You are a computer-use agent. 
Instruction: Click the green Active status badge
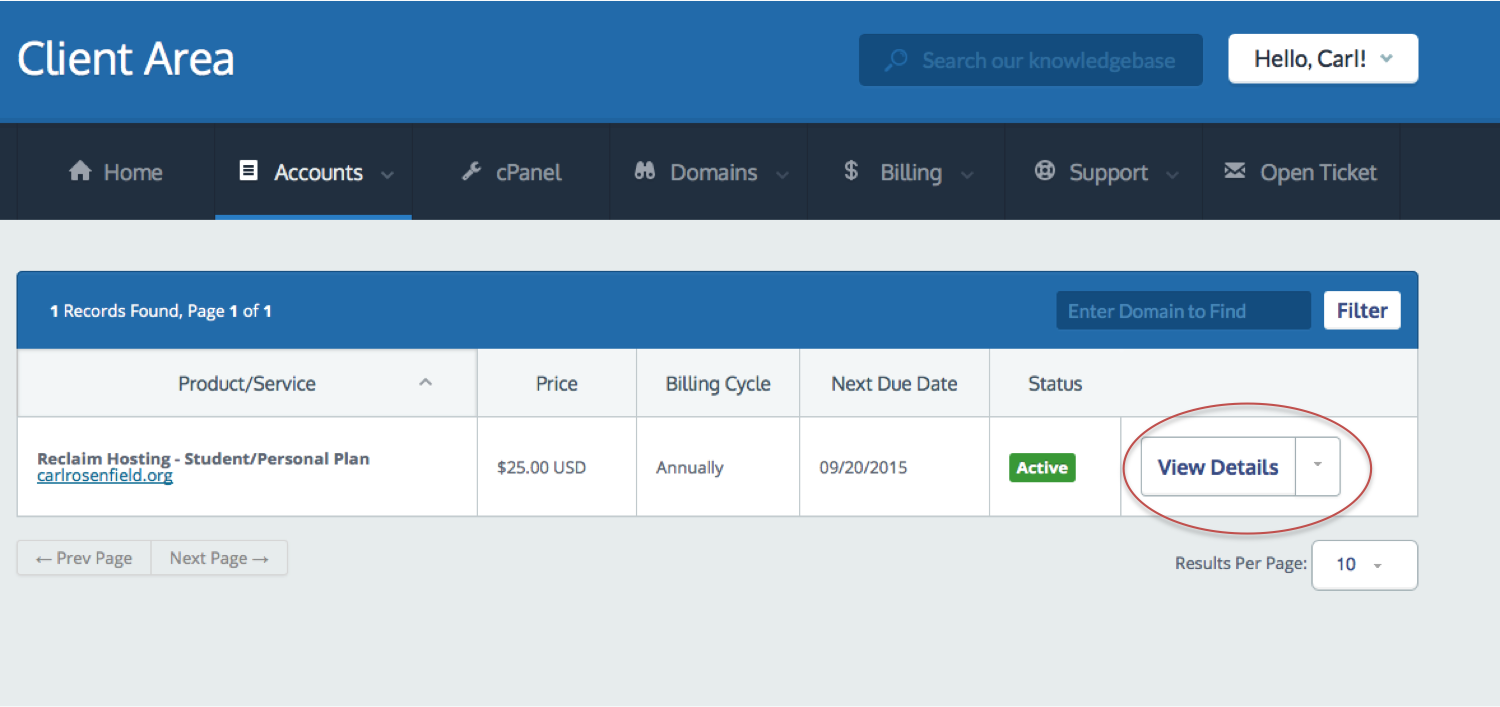(x=1042, y=467)
